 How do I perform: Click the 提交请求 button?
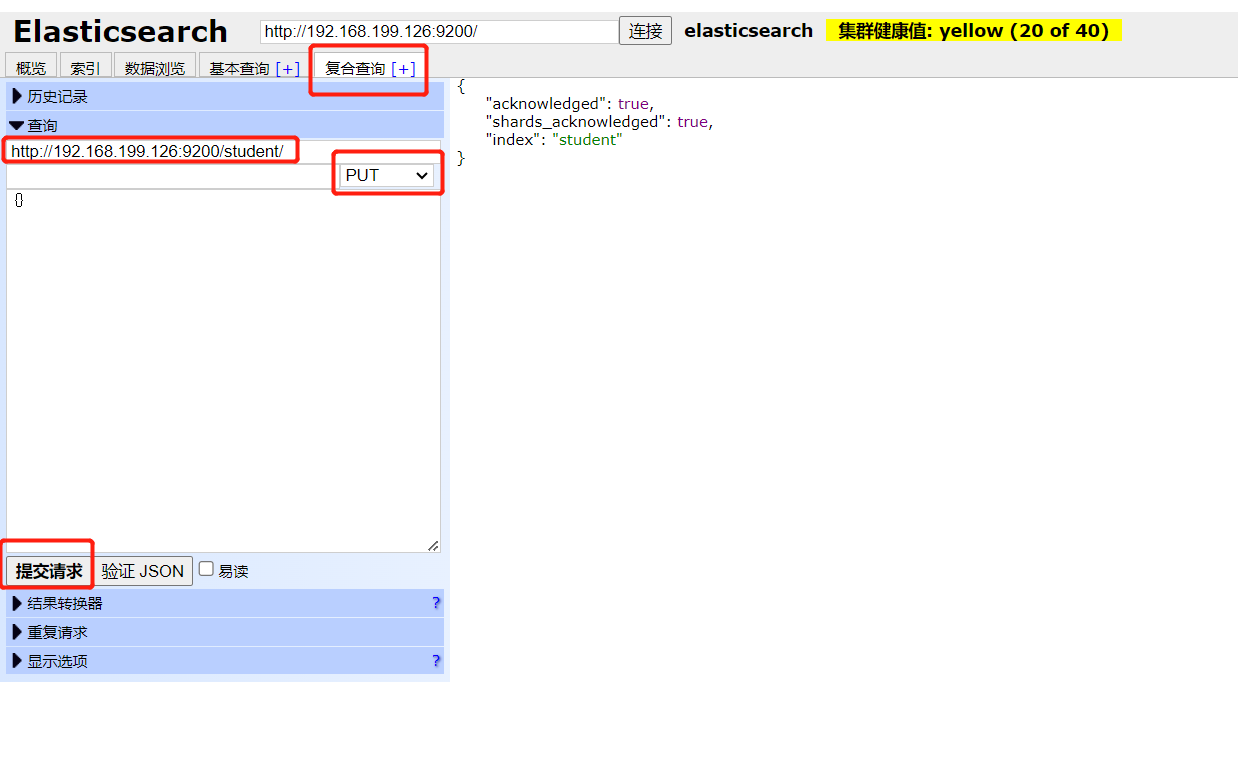coord(49,571)
